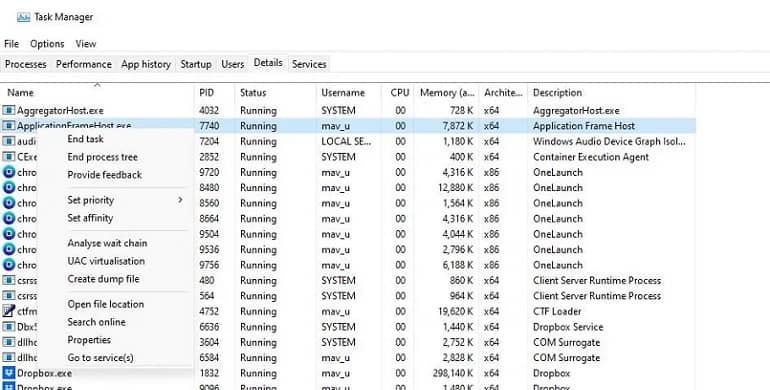Open the Options menu

47,44
